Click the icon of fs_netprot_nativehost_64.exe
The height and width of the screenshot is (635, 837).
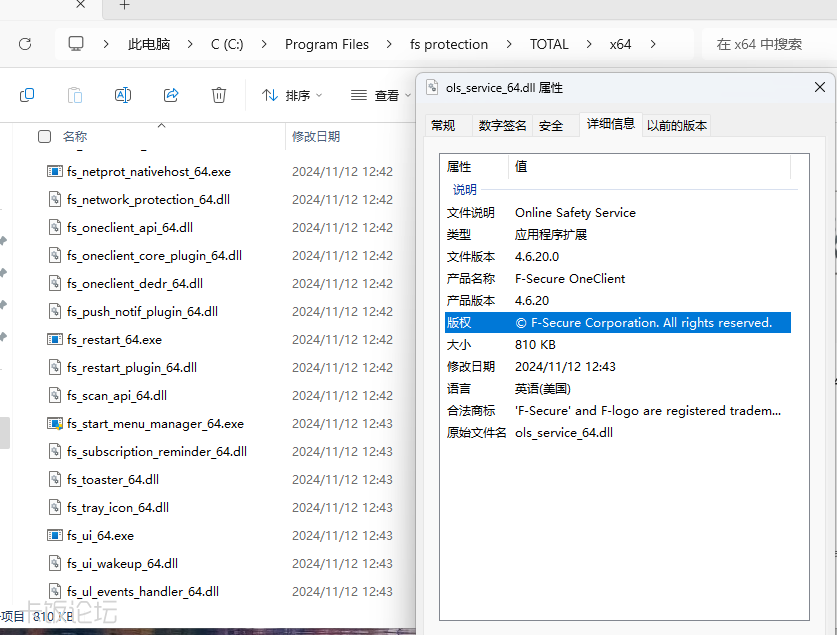tap(55, 171)
